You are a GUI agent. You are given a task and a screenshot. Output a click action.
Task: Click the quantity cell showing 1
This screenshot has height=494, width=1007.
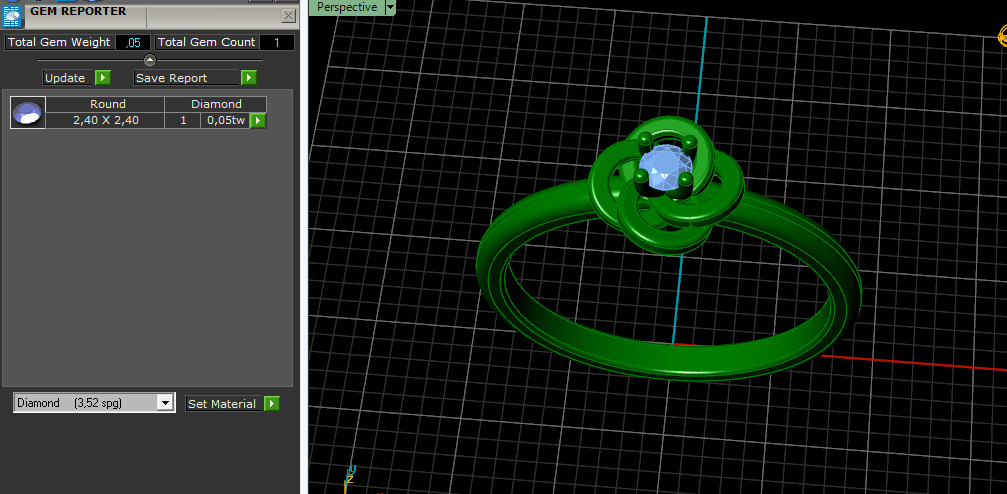pyautogui.click(x=183, y=120)
